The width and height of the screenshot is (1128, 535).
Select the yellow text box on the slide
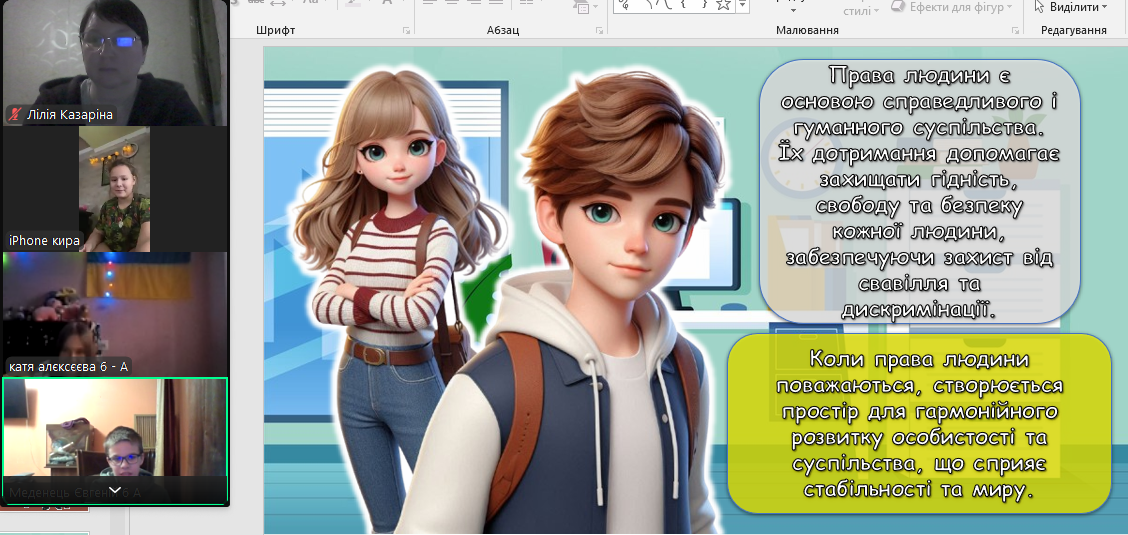918,424
